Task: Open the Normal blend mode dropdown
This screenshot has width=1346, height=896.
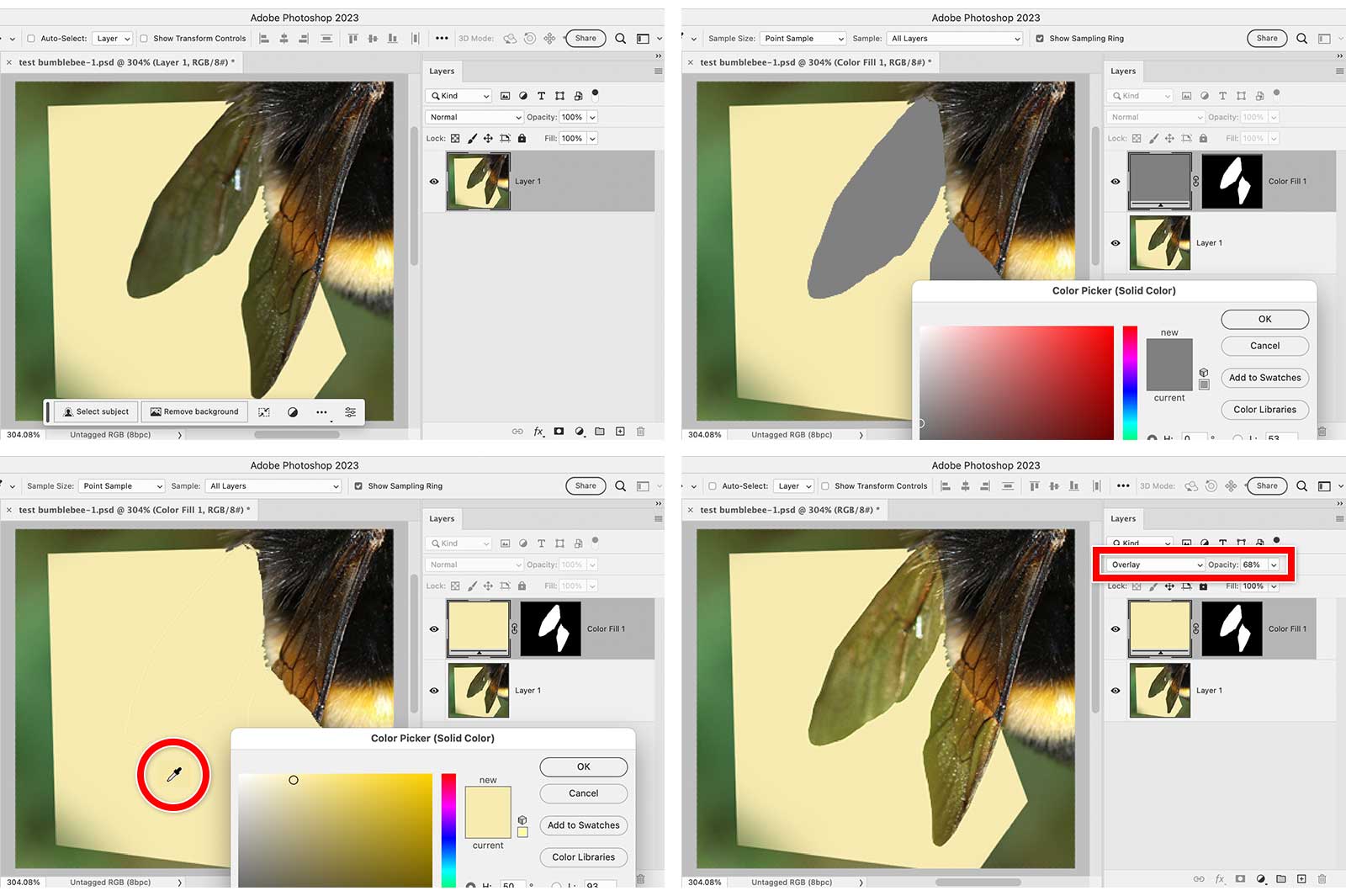Action: click(474, 117)
